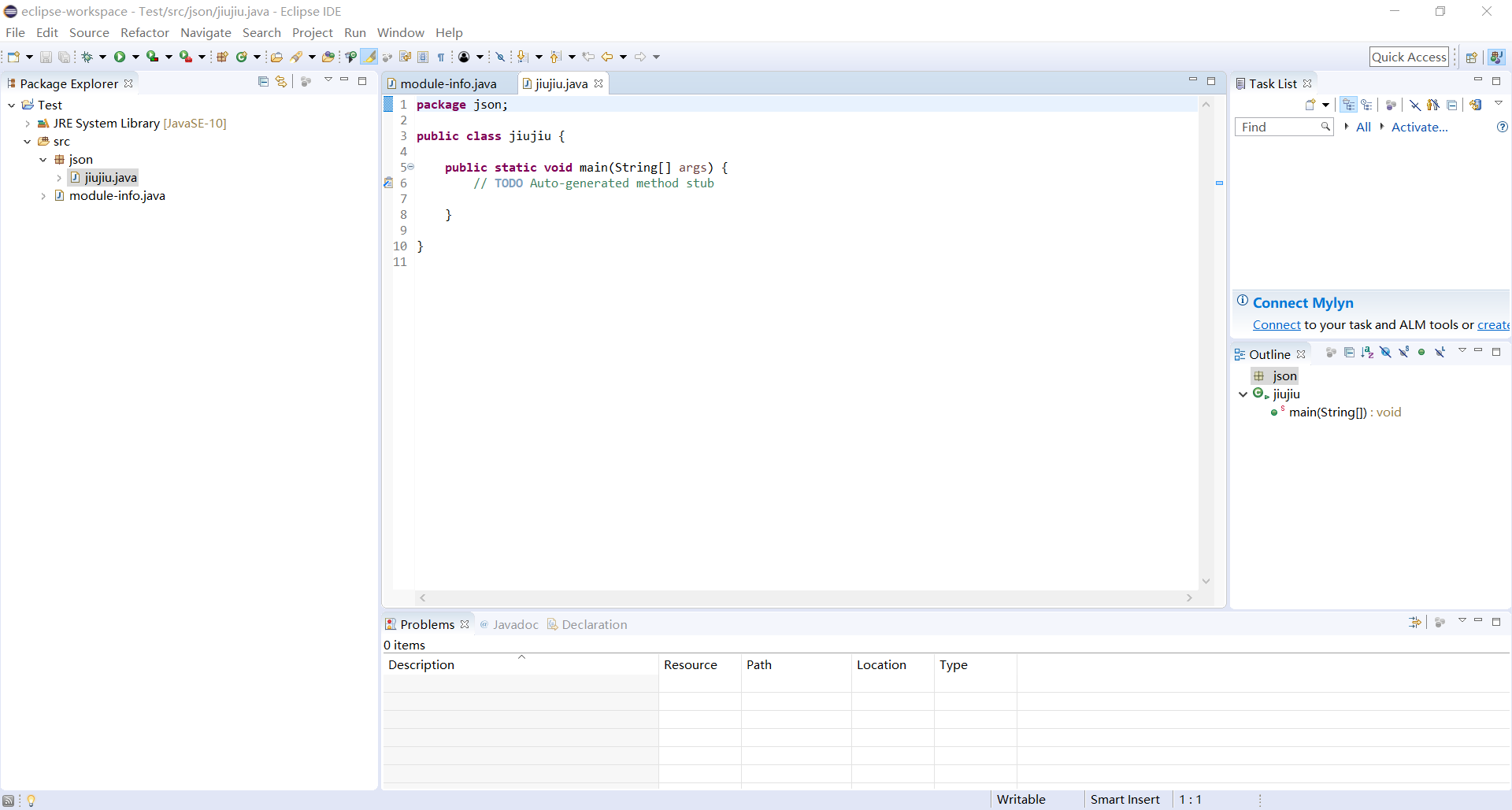Click the New Java Class icon
This screenshot has width=1512, height=810.
242,57
